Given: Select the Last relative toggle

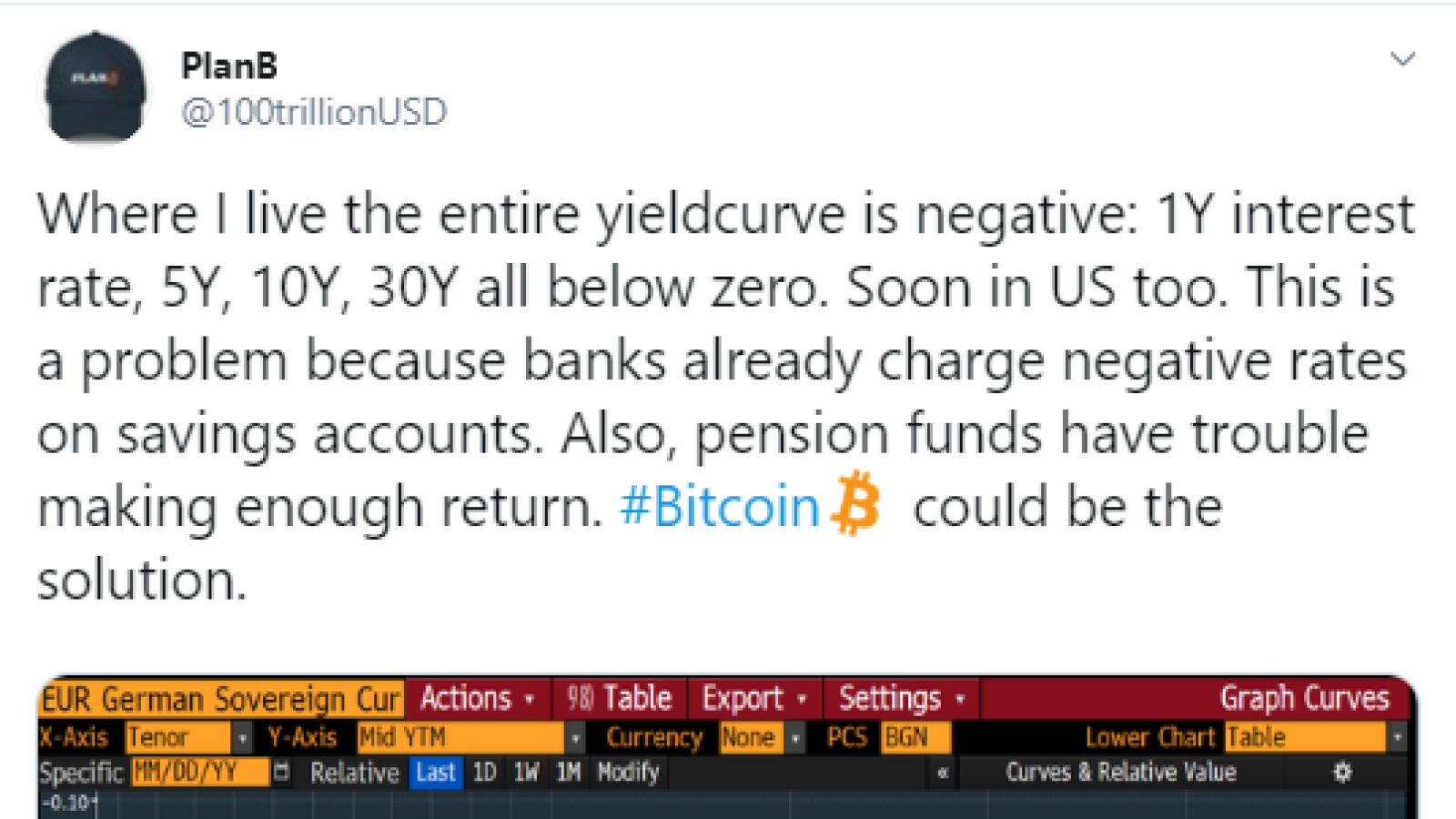Looking at the screenshot, I should [x=436, y=773].
